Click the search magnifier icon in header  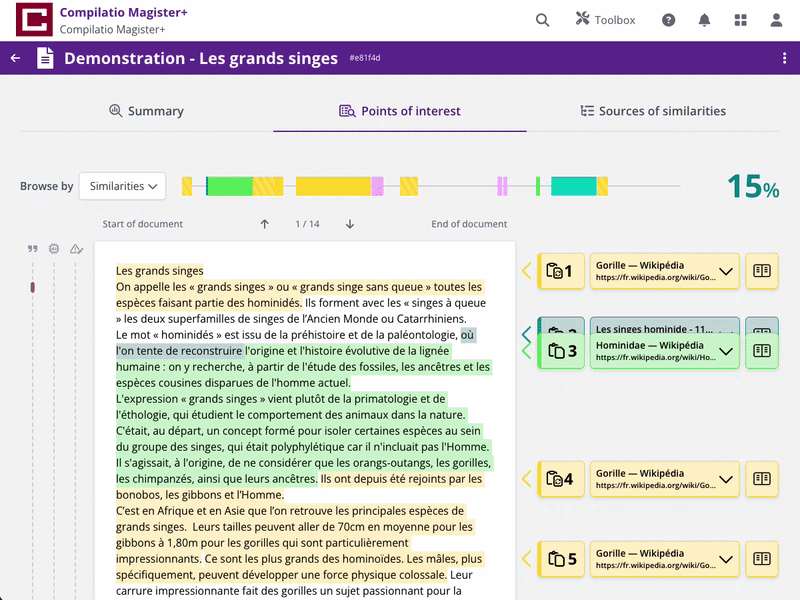542,20
